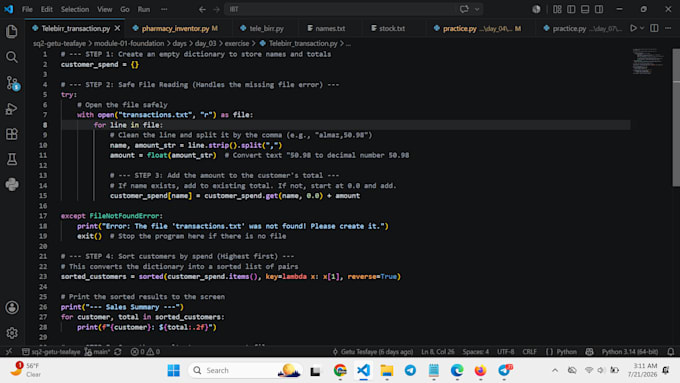Click the Copilot status icon in status bar
Screen dimensions: 680x383
point(589,352)
